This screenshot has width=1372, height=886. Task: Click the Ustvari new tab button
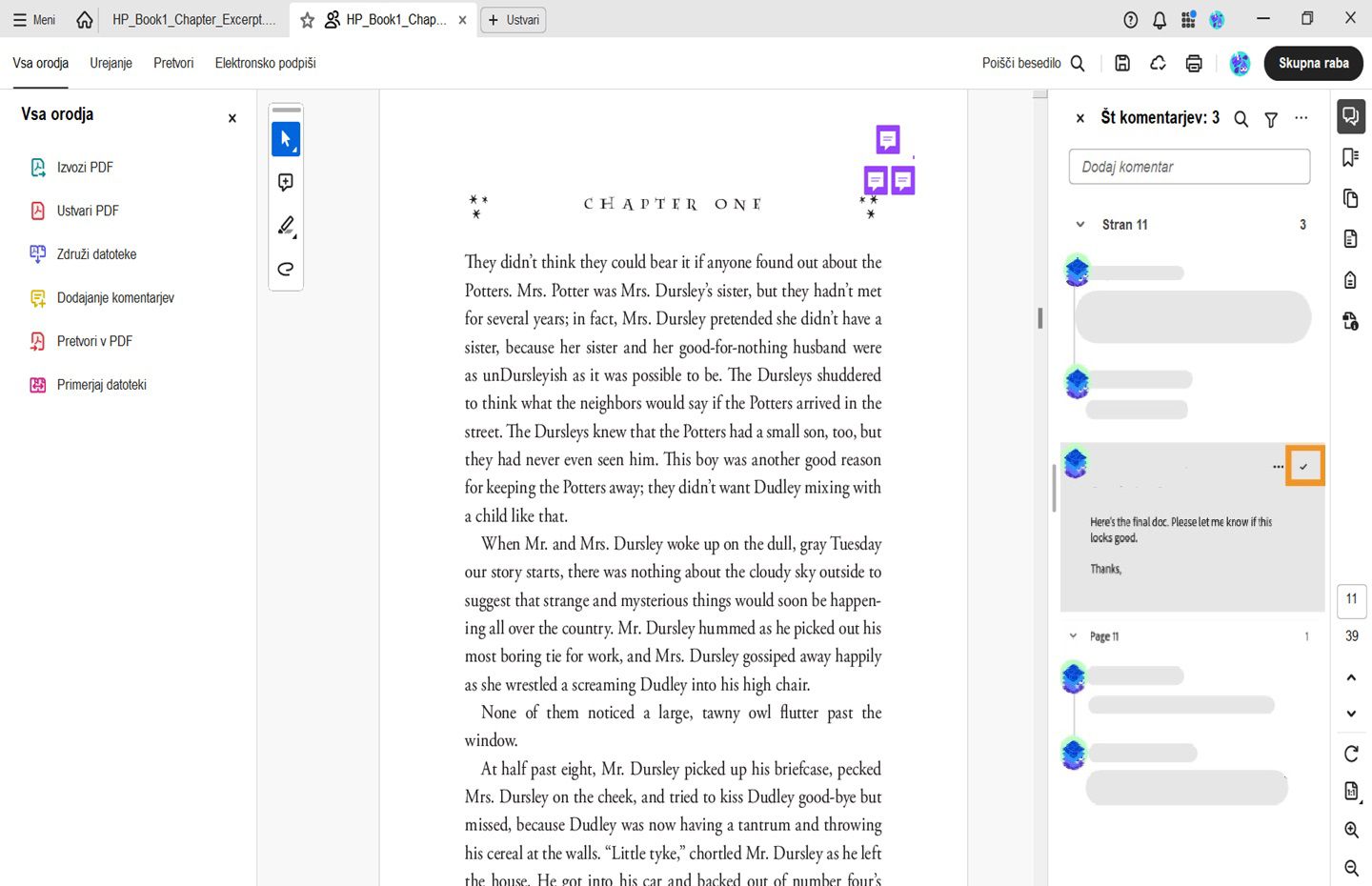pos(514,20)
